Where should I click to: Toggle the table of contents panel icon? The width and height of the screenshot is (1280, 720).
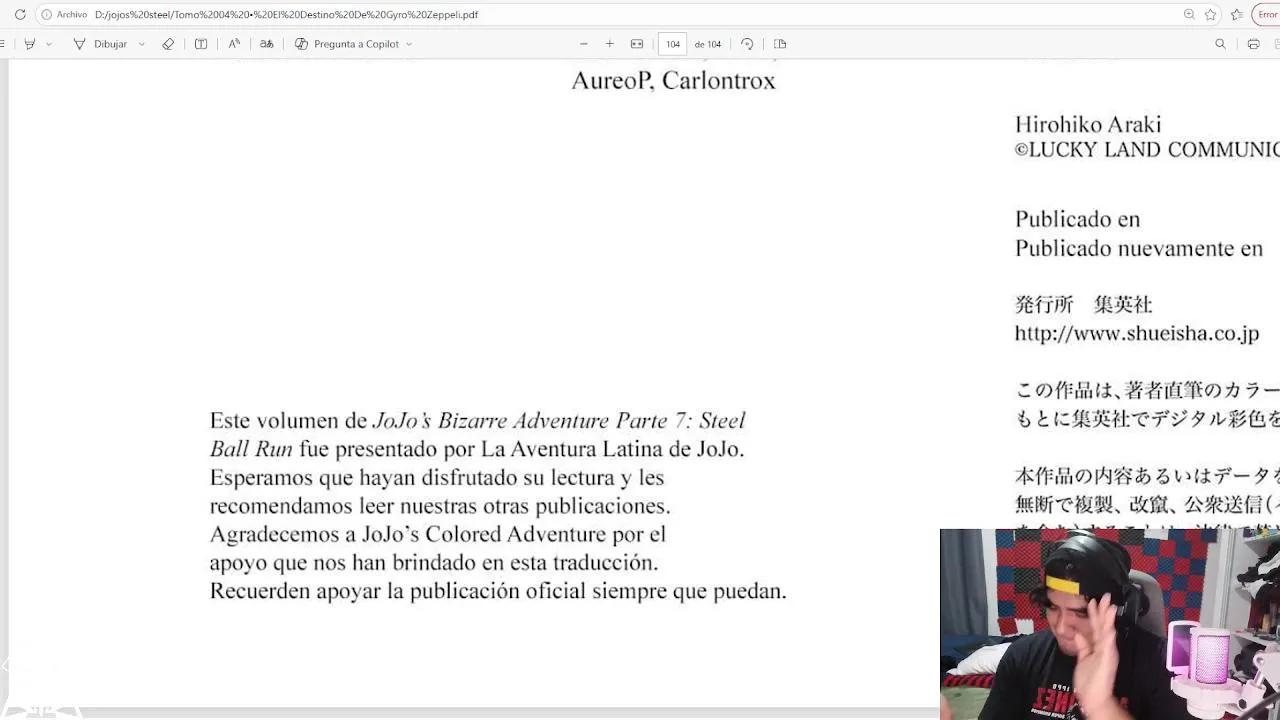click(3, 44)
